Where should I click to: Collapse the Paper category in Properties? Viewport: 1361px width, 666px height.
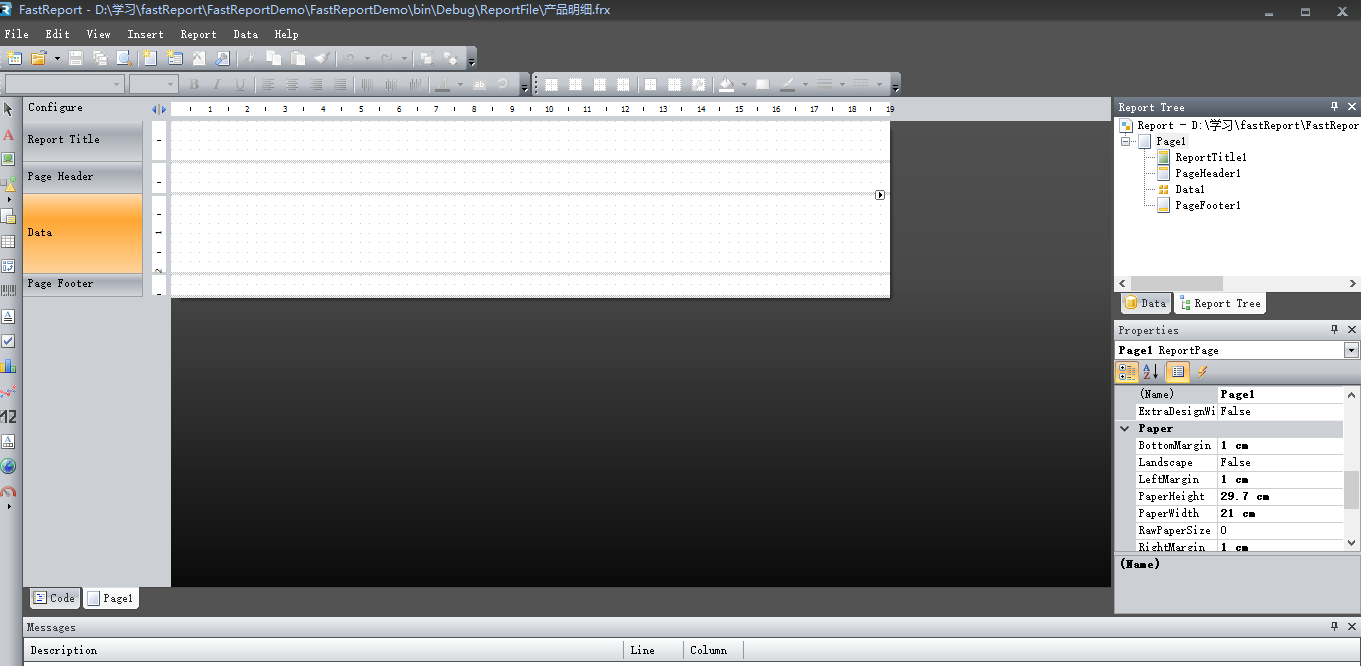[1125, 428]
